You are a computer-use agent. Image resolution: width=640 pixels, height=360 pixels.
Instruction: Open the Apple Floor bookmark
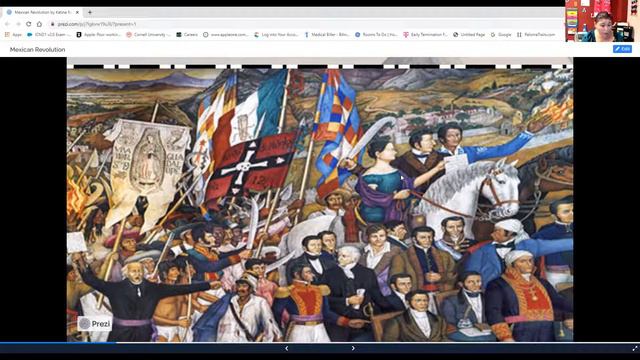pos(99,35)
